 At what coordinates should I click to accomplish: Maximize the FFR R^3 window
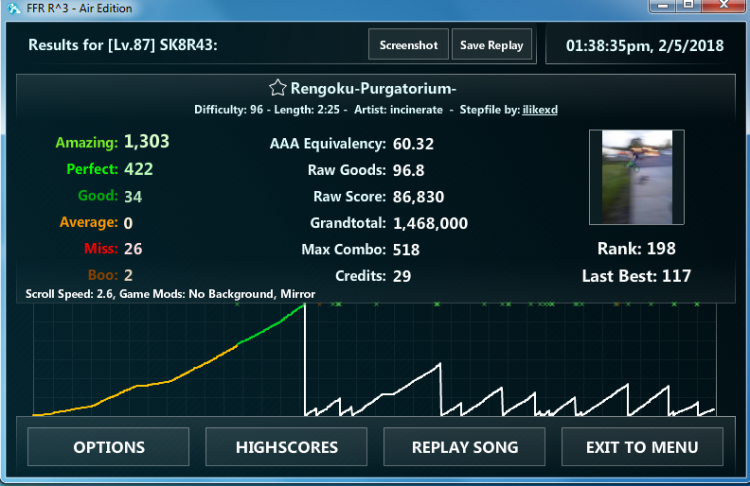(689, 6)
